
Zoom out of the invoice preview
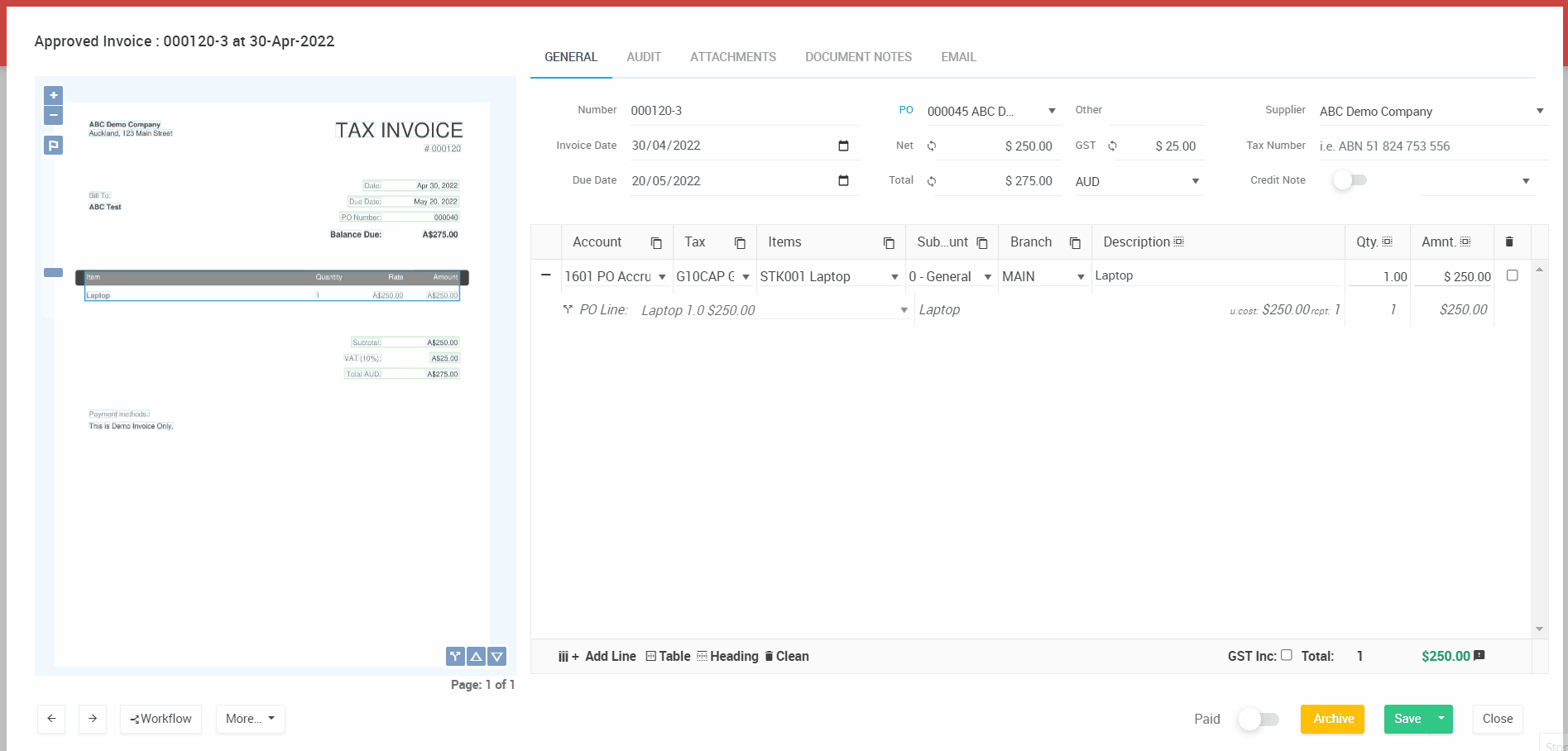(53, 116)
